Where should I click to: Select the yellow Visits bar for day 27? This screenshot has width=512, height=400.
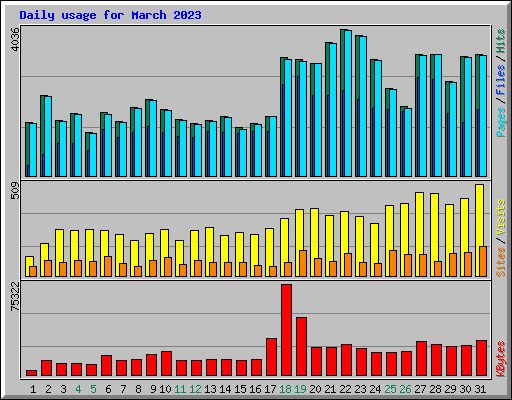coord(419,223)
